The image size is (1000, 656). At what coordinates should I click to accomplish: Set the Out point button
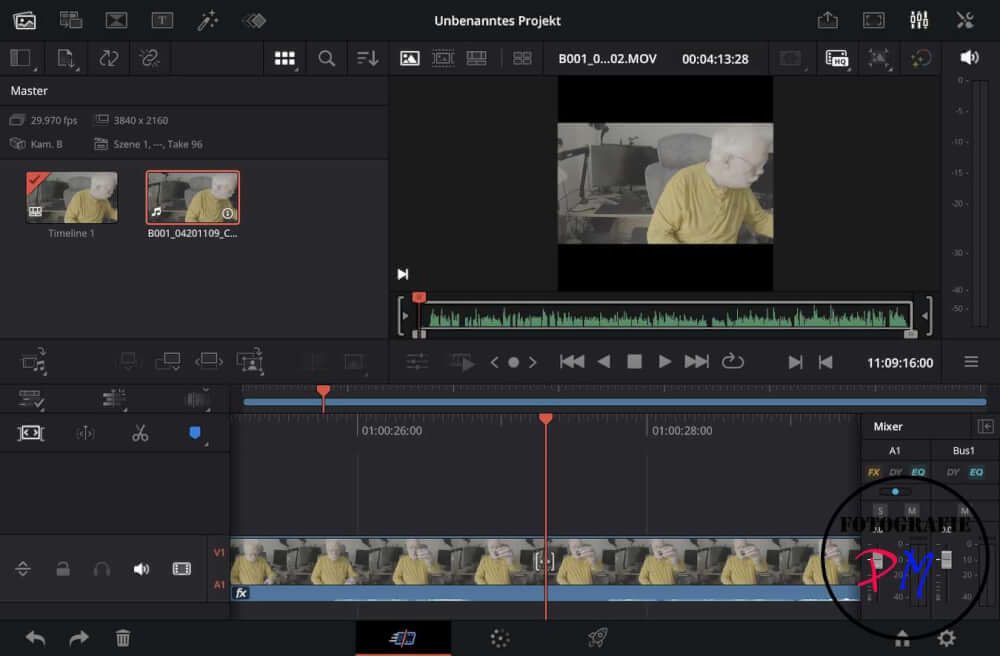click(825, 363)
